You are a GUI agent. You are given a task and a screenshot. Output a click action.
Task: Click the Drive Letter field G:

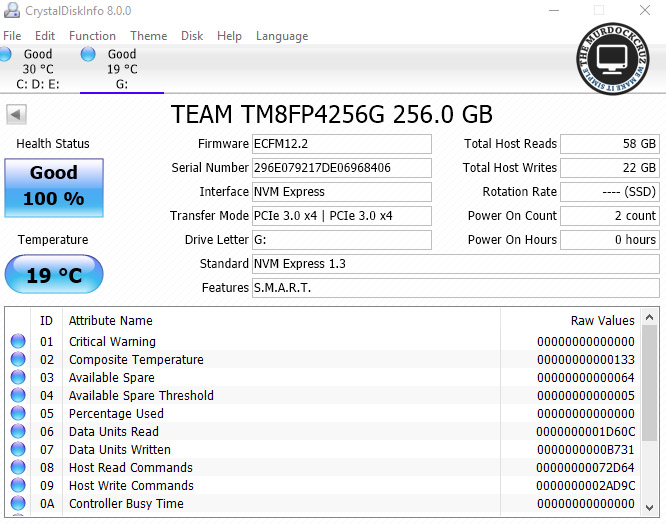[342, 240]
